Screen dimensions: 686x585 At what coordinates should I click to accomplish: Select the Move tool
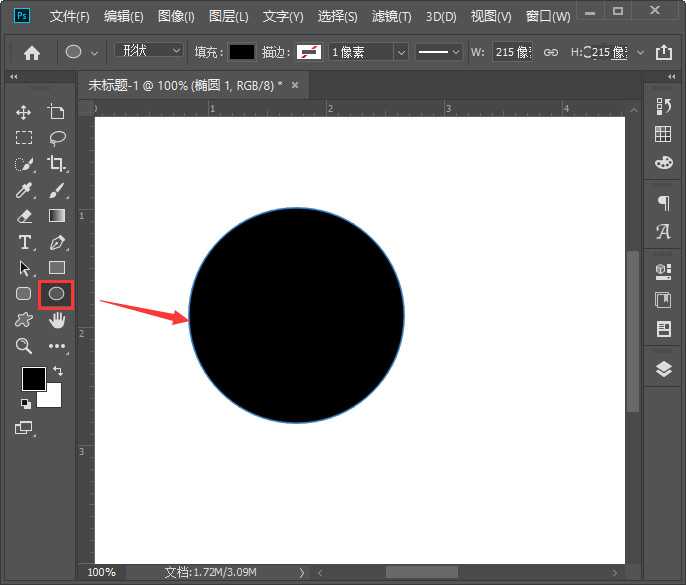[x=24, y=112]
